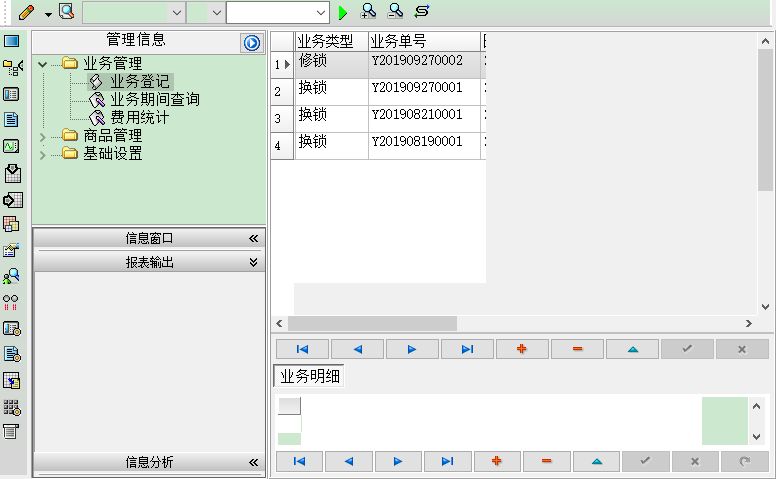Click the green waveform chart sidebar icon
776x479 pixels.
tap(11, 146)
